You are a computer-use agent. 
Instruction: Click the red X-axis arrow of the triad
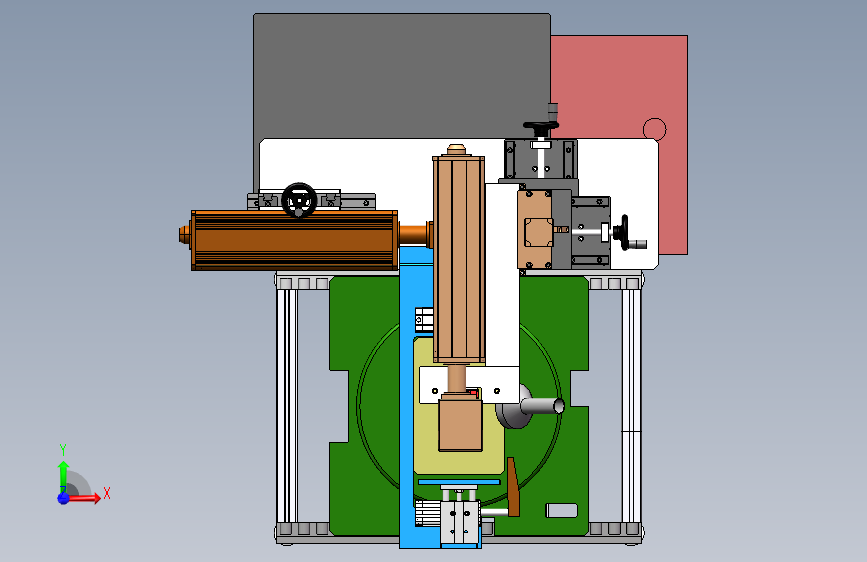tap(84, 498)
